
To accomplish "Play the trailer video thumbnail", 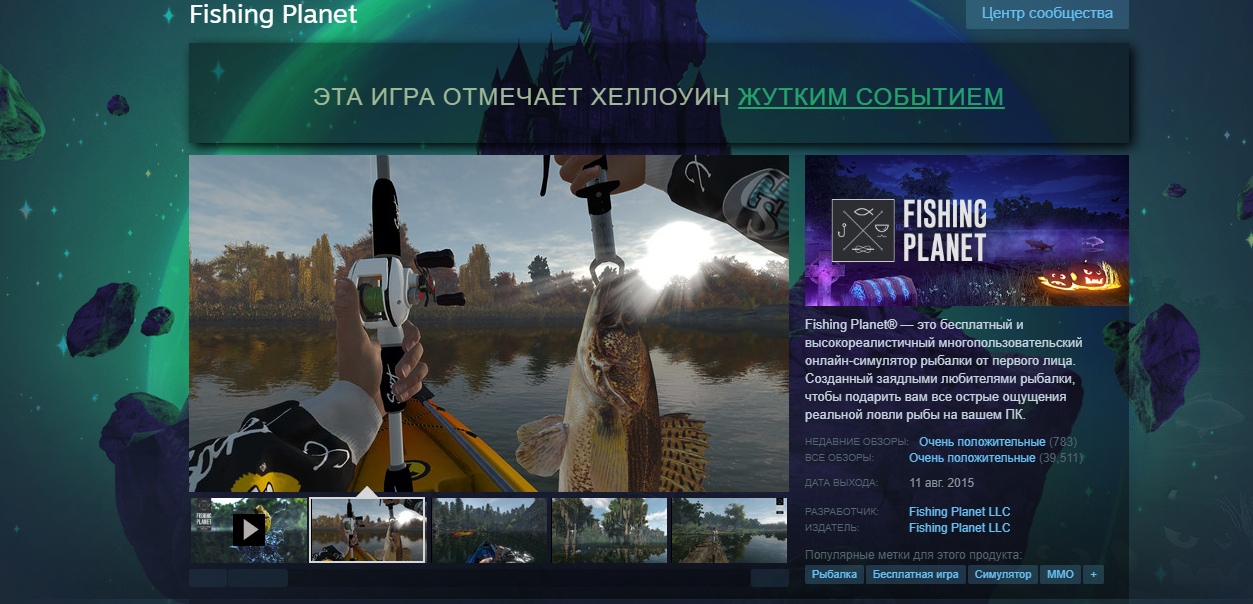I will pyautogui.click(x=249, y=530).
